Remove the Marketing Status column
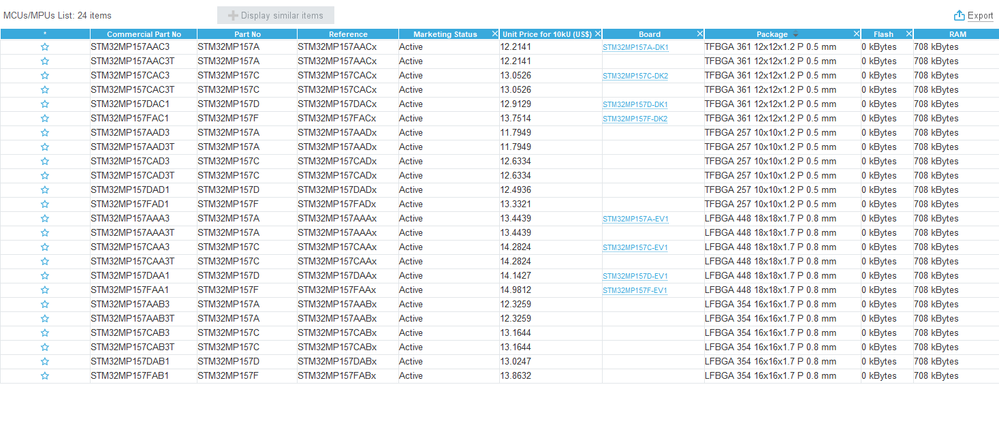Image resolution: width=999 pixels, height=428 pixels. [495, 34]
